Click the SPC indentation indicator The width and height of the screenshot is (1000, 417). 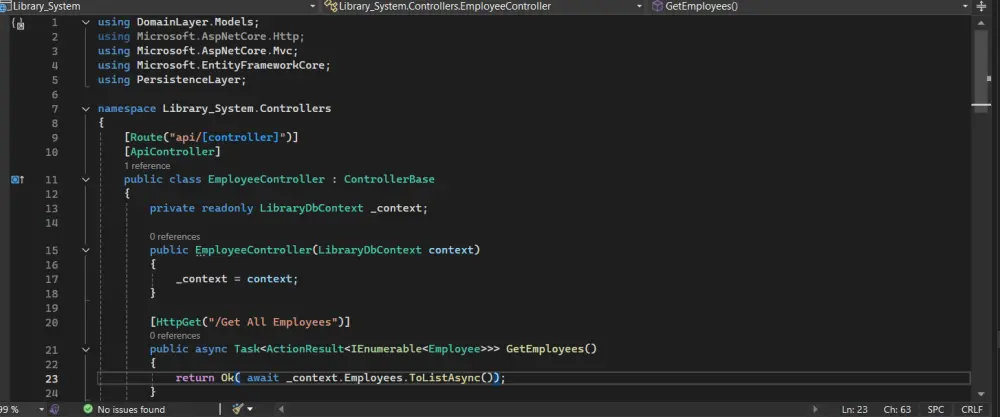pyautogui.click(x=936, y=409)
